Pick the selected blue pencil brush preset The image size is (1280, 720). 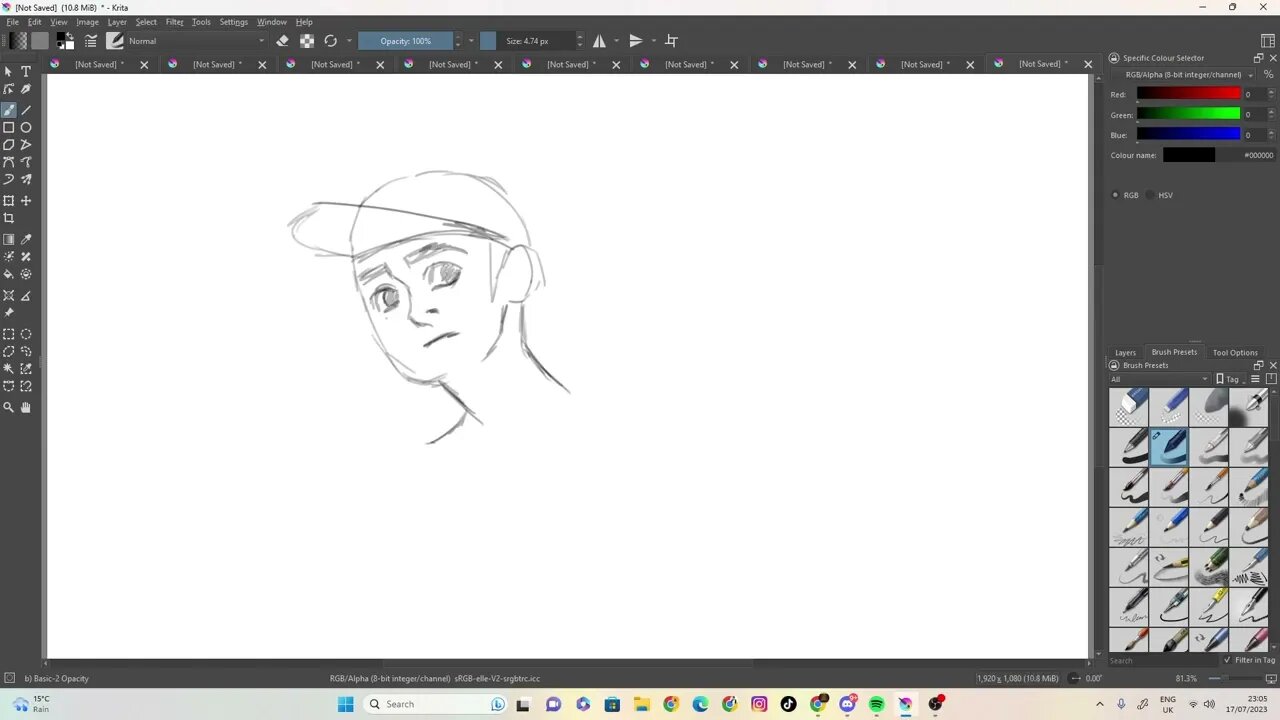pyautogui.click(x=1169, y=447)
